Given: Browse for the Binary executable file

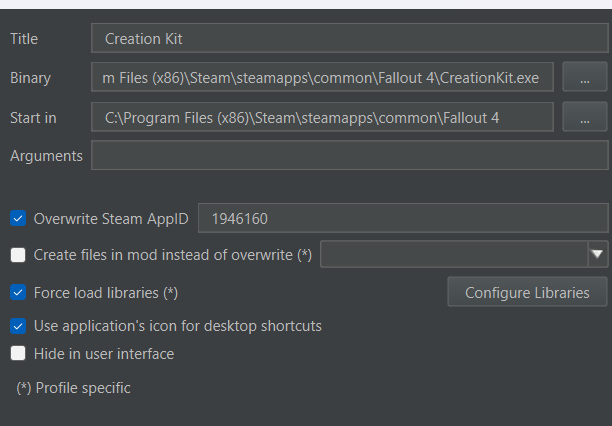Looking at the screenshot, I should [585, 77].
